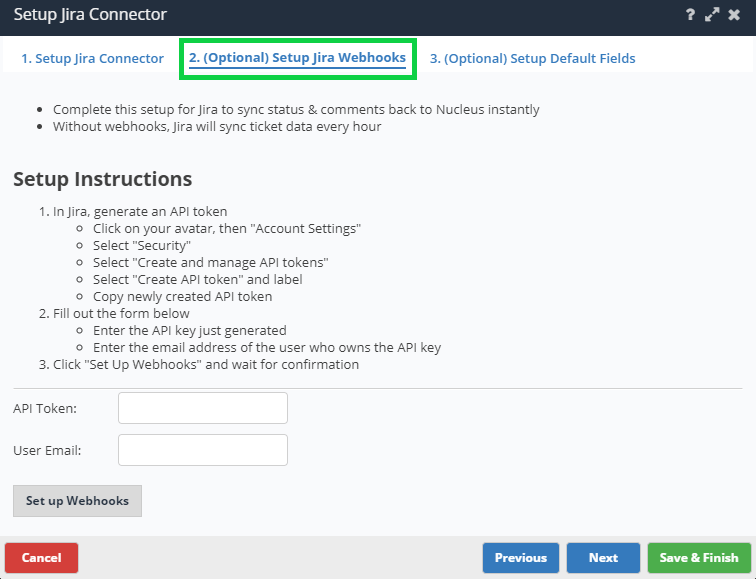The width and height of the screenshot is (756, 579).
Task: Close the Setup Jira Connector dialog
Action: pyautogui.click(x=734, y=14)
